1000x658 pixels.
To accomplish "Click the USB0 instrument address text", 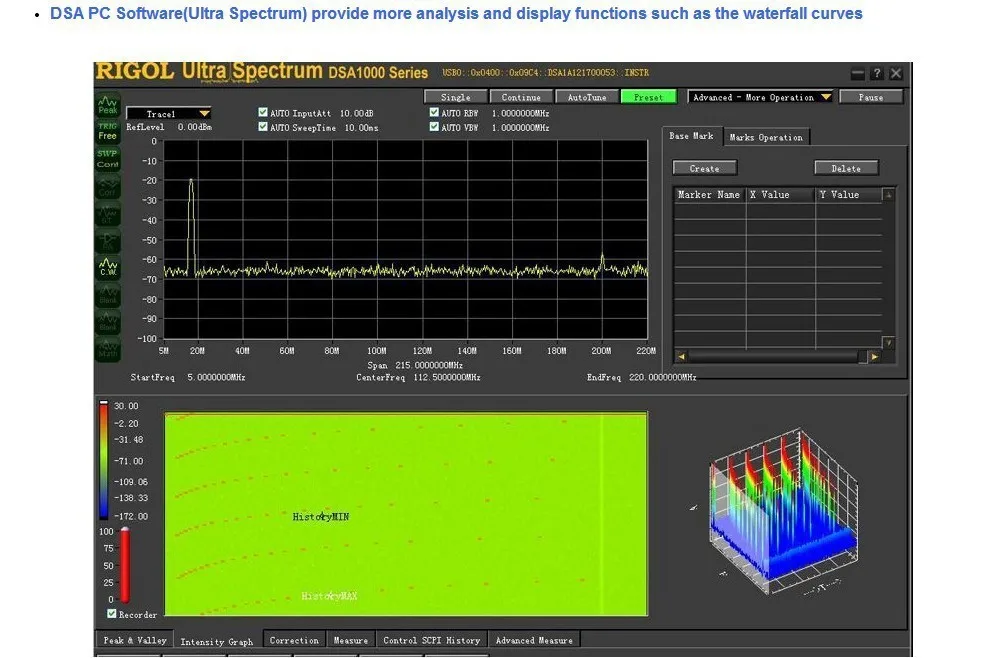I will pyautogui.click(x=546, y=73).
